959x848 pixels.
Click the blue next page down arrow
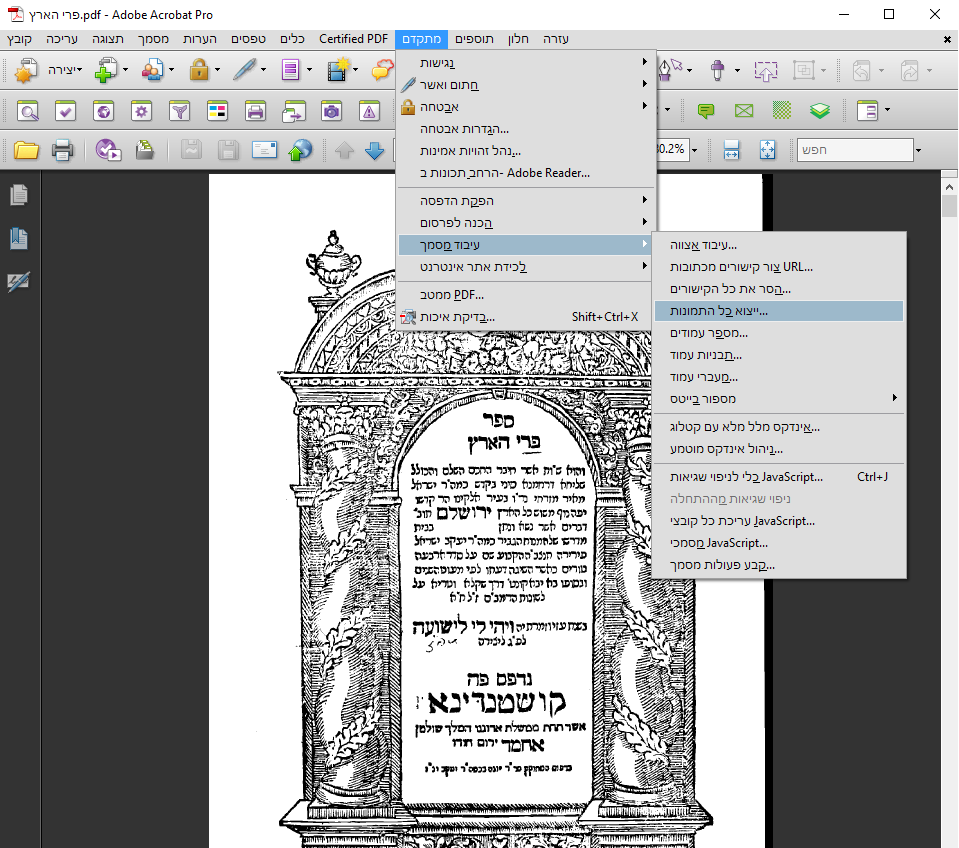coord(375,150)
